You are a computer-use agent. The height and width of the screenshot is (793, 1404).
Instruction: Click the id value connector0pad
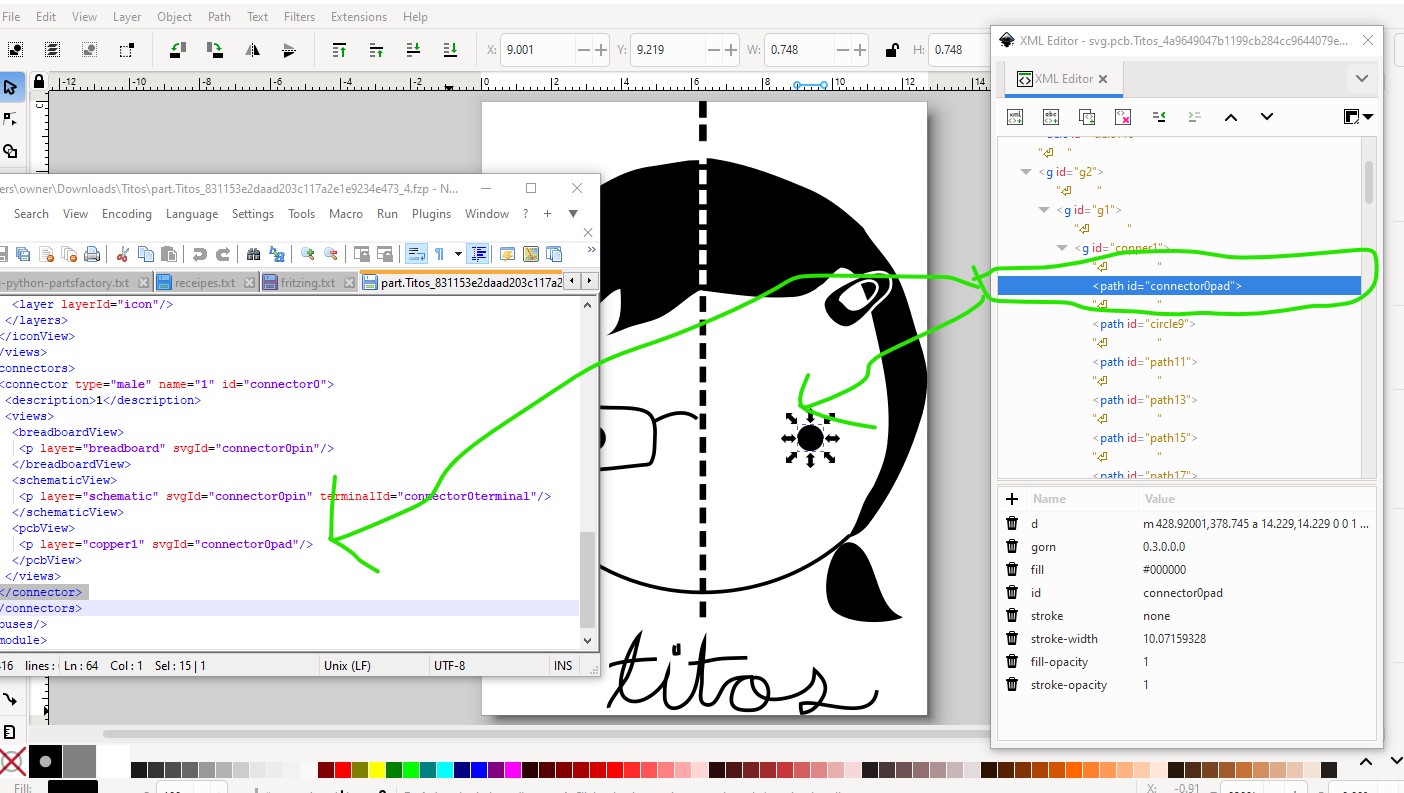pos(1183,593)
